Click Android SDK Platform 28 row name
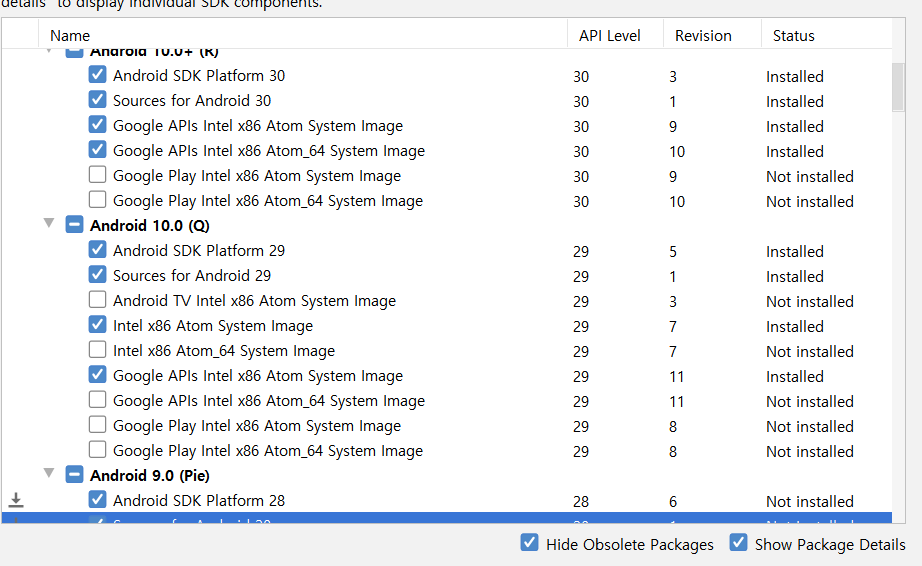This screenshot has height=566, width=922. pos(199,501)
